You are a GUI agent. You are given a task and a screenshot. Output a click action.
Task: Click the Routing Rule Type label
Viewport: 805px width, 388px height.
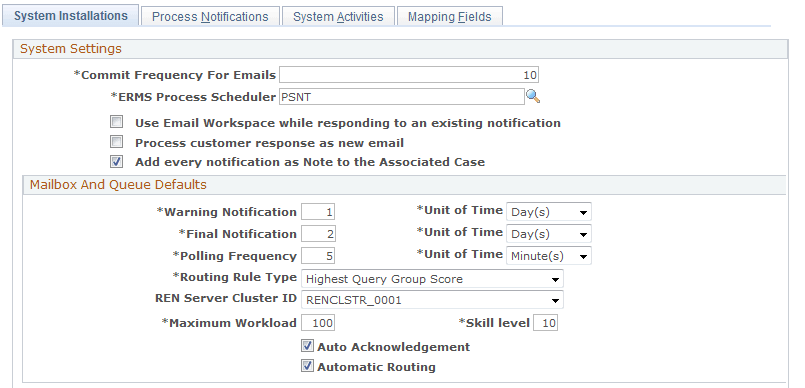tap(235, 277)
